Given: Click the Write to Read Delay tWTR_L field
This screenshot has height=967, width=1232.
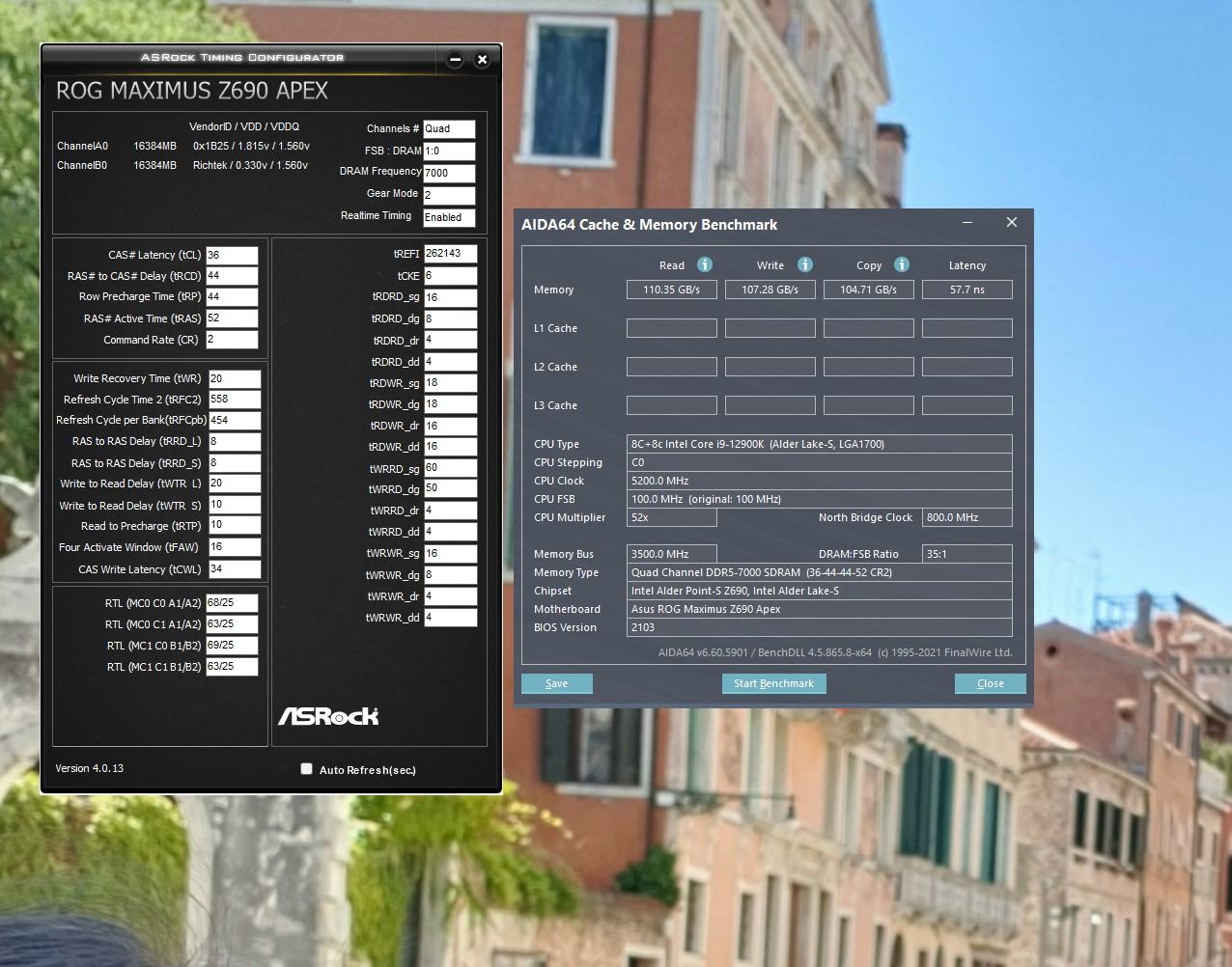Looking at the screenshot, I should point(235,483).
